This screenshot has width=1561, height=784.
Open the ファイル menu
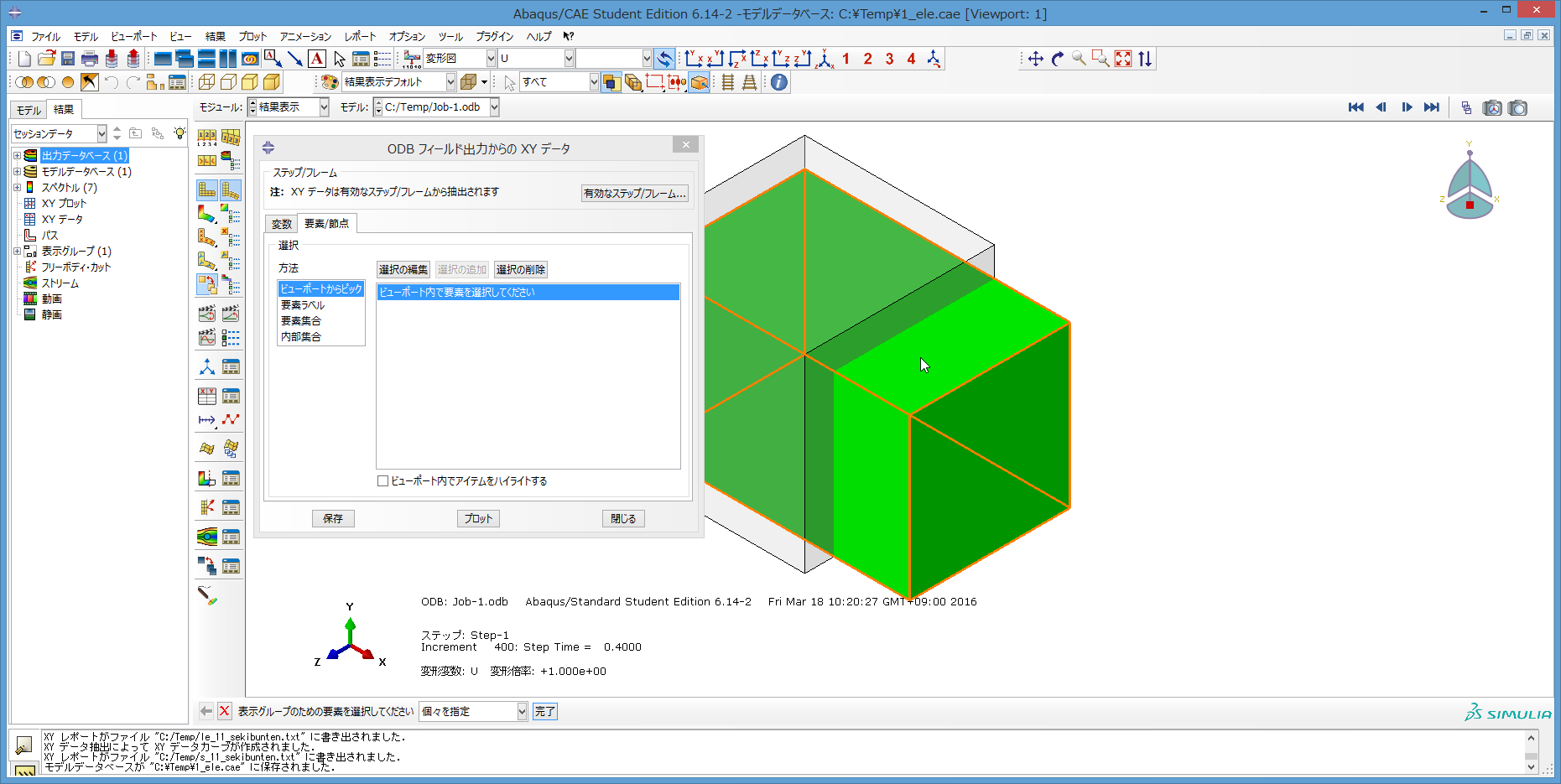pyautogui.click(x=45, y=36)
